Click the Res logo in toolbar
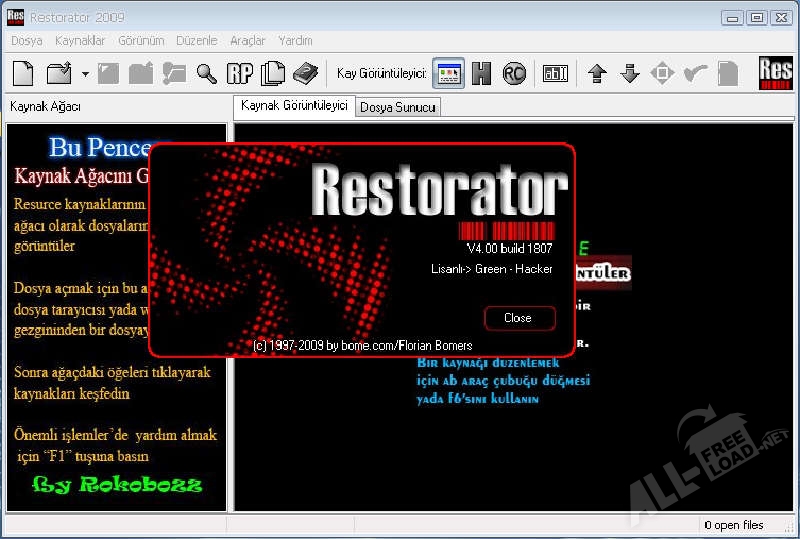800x539 pixels. coord(775,72)
